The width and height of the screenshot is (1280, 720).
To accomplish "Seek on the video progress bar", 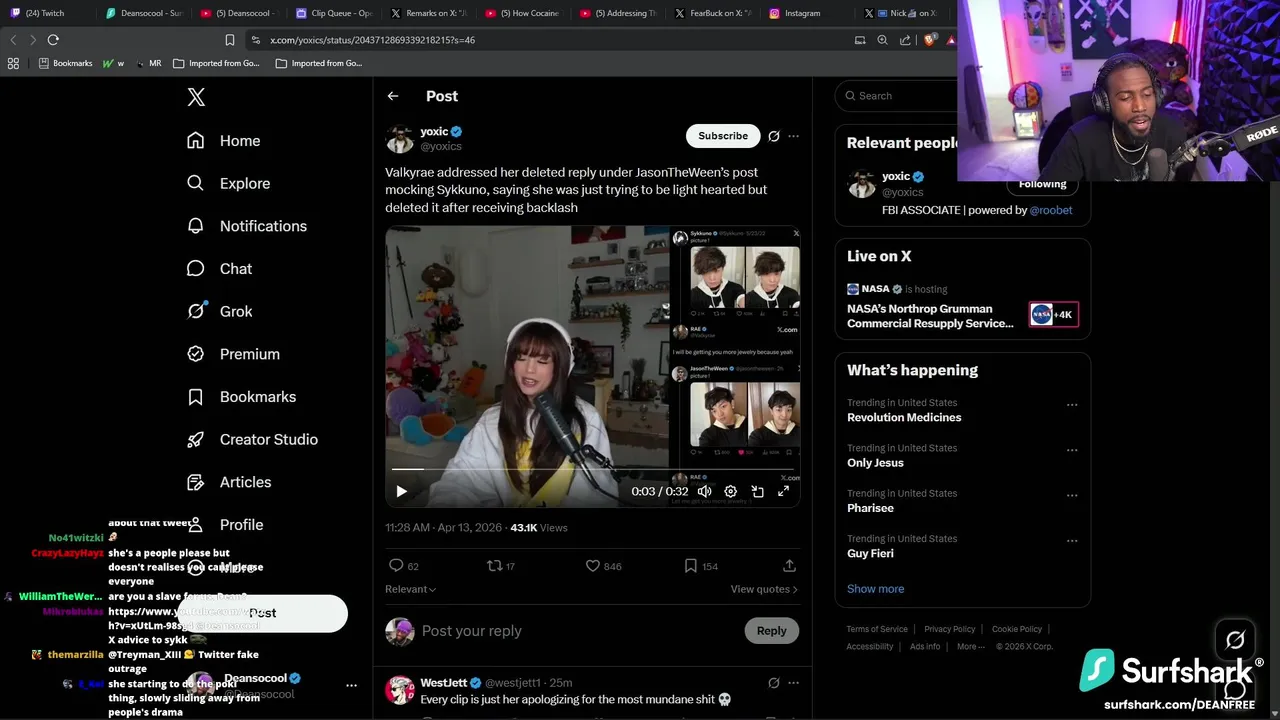I will (592, 469).
